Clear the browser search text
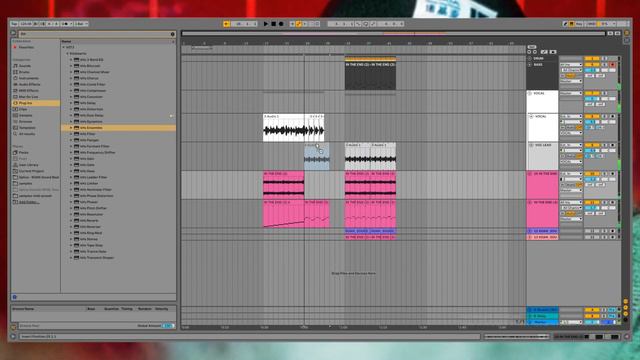The height and width of the screenshot is (360, 640). tap(173, 34)
